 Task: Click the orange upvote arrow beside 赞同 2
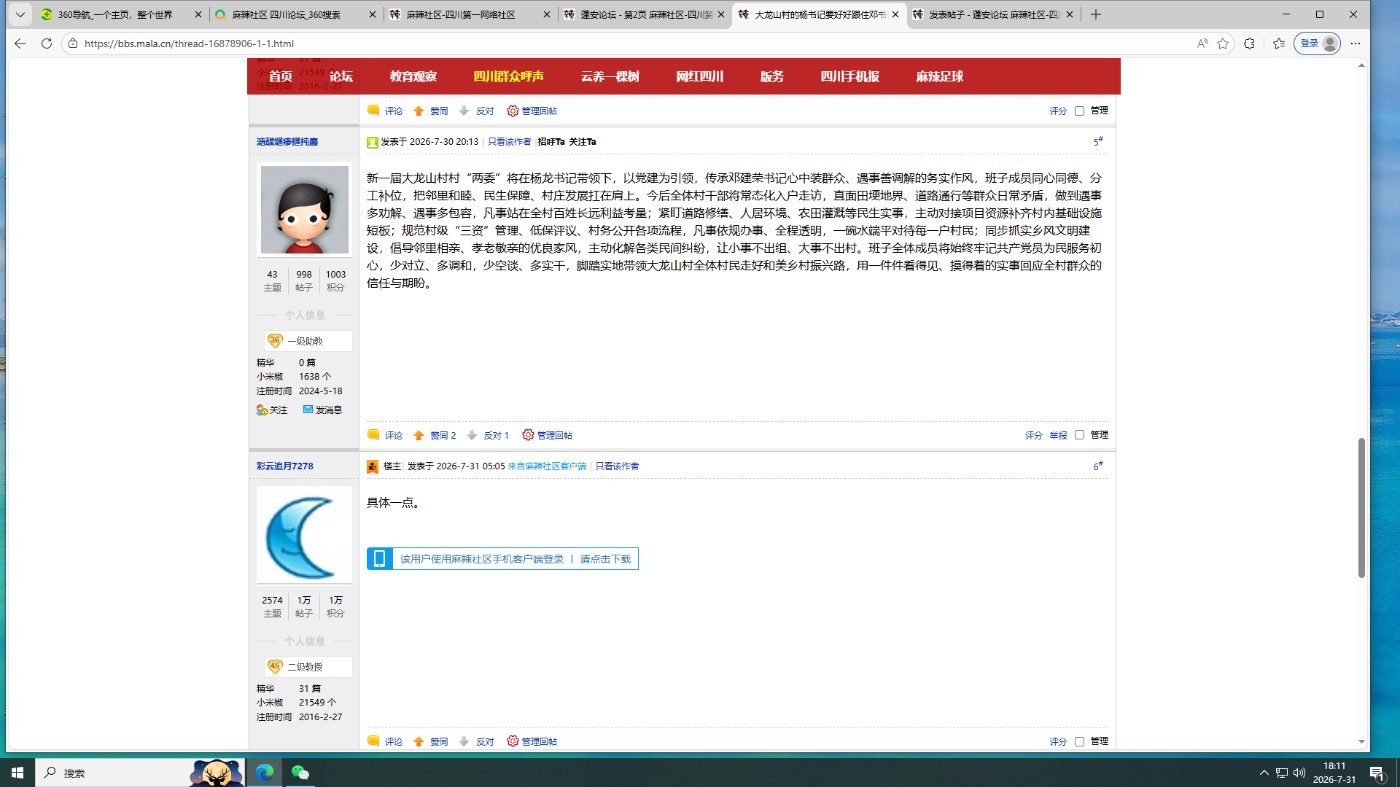[419, 435]
